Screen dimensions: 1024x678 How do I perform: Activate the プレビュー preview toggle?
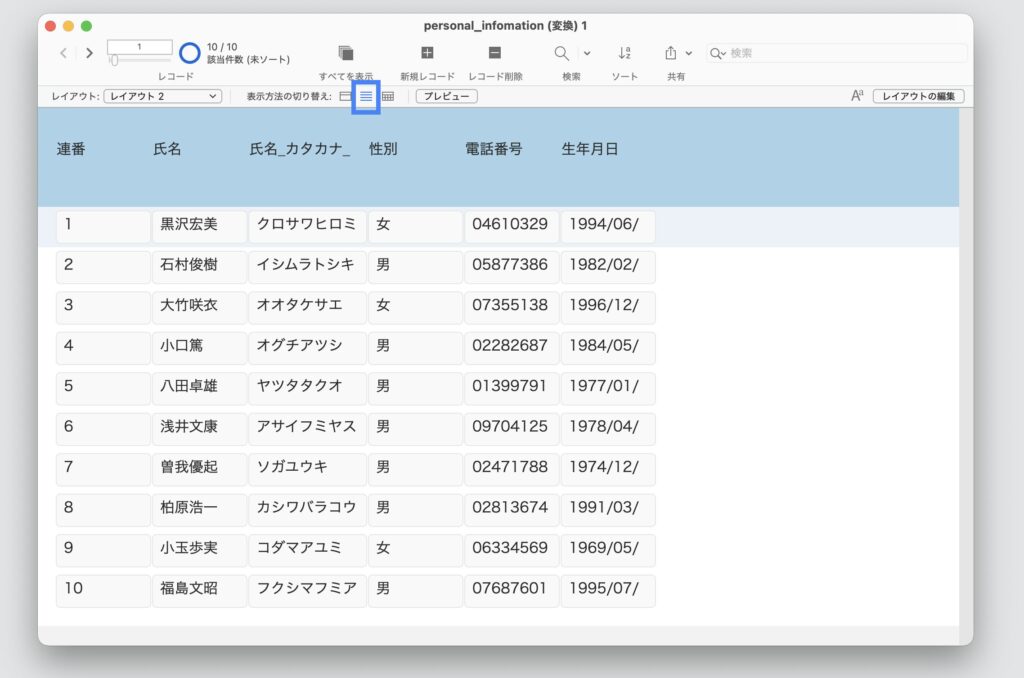coord(445,96)
